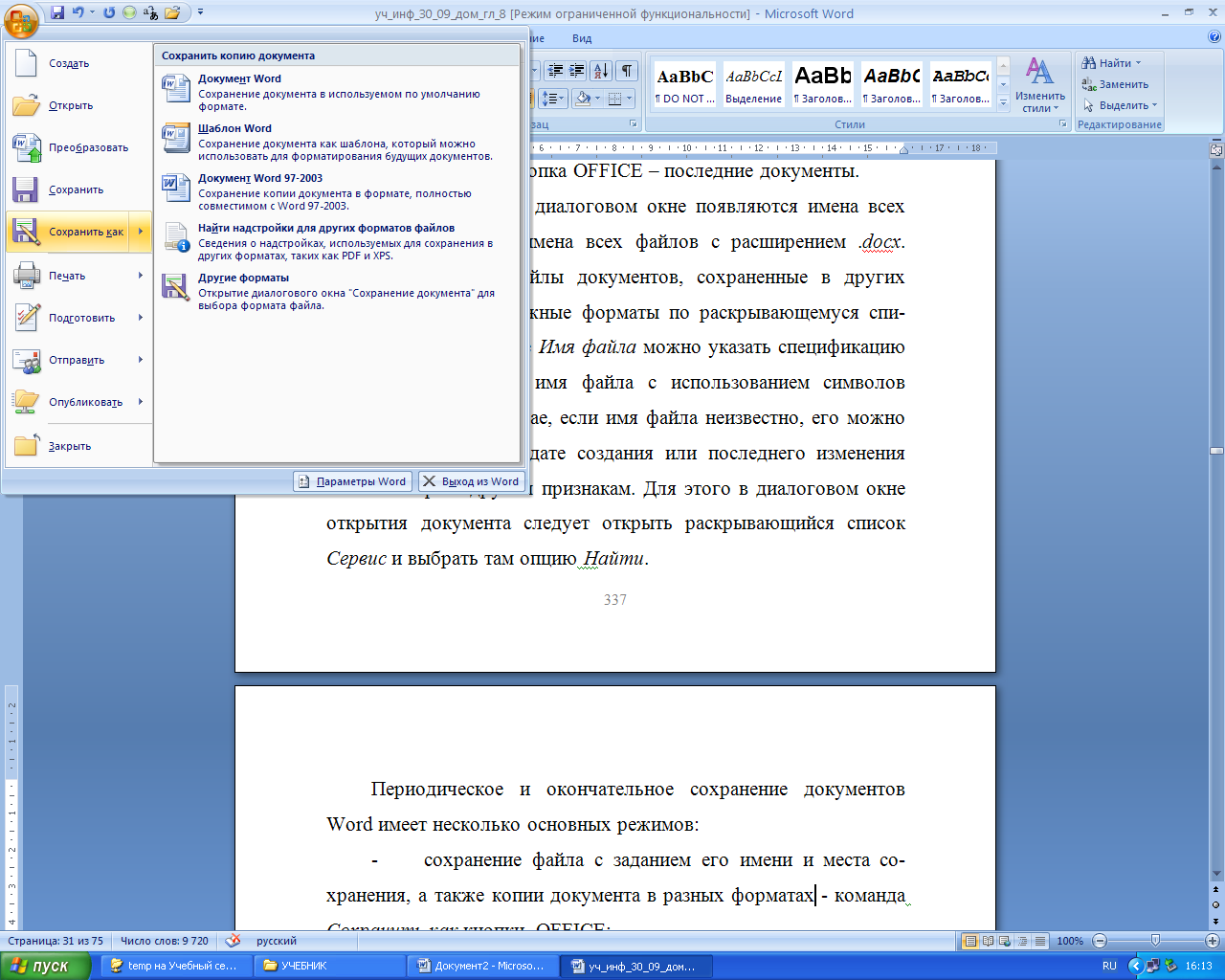Expand the Отправить submenu arrow
The height and width of the screenshot is (980, 1225).
click(141, 360)
